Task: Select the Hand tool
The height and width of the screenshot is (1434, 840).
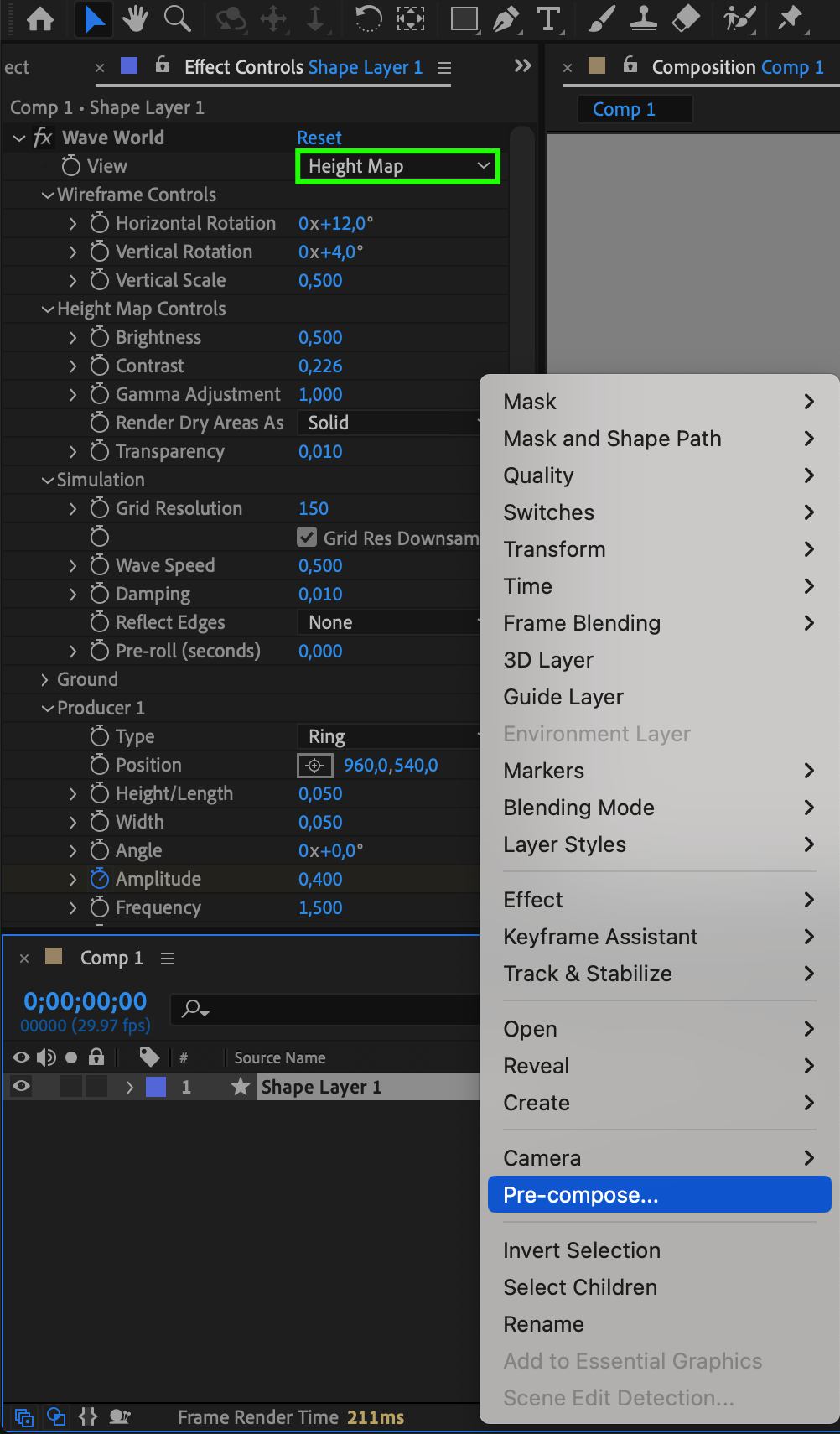Action: coord(135,18)
